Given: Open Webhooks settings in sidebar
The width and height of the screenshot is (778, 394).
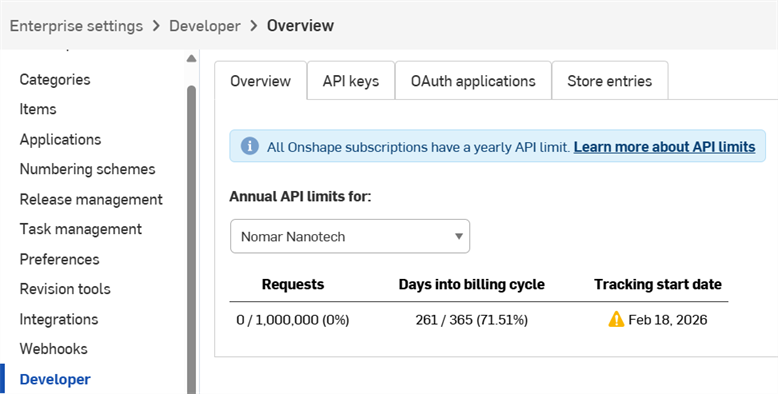Looking at the screenshot, I should pos(54,349).
